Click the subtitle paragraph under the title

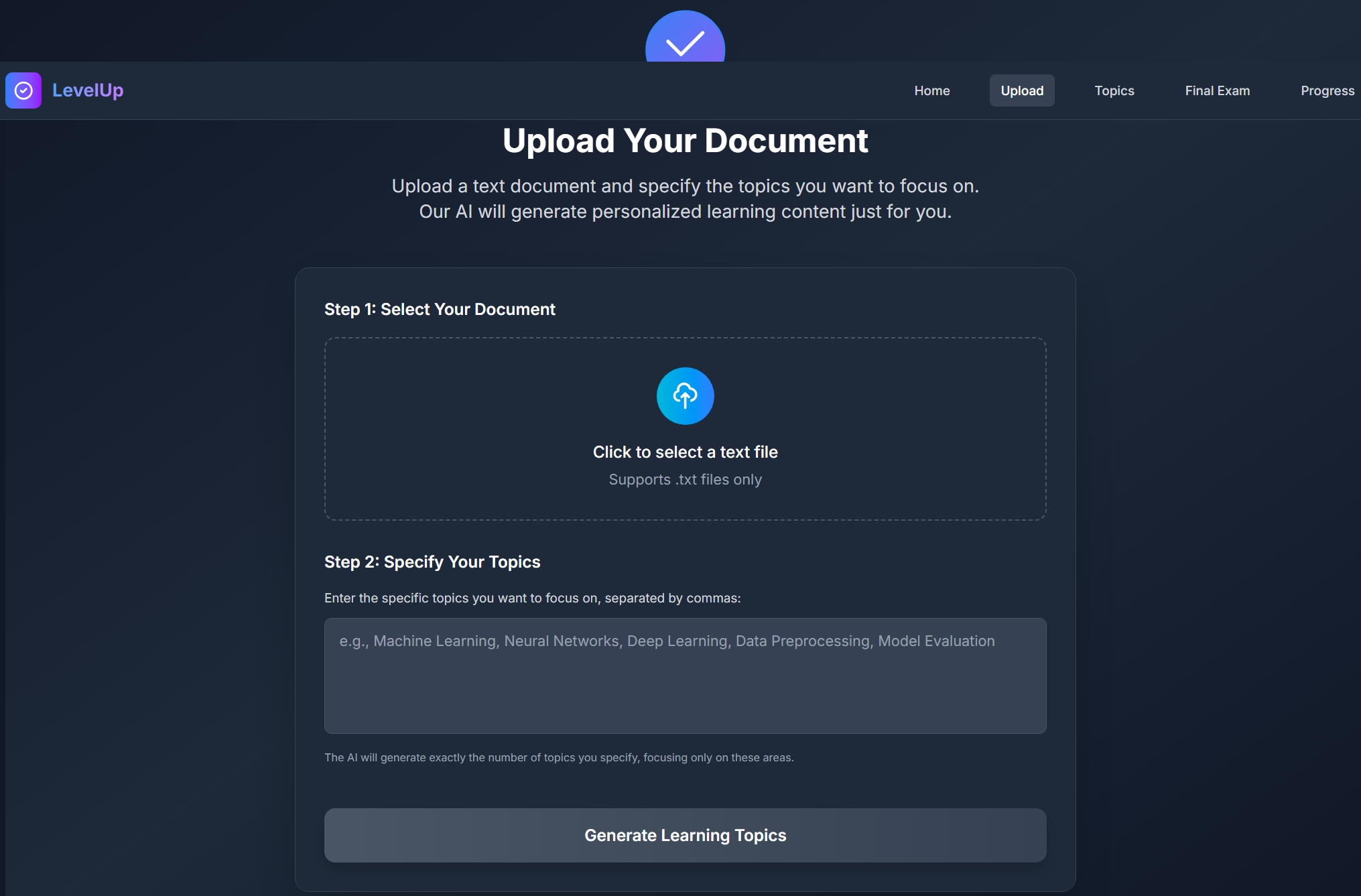coord(685,199)
